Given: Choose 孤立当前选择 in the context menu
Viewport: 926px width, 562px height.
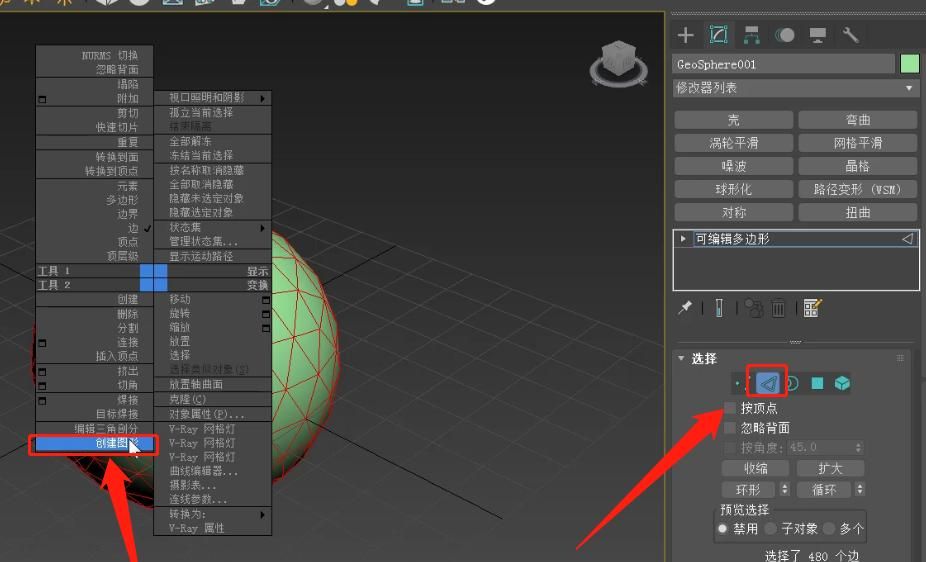Looking at the screenshot, I should (x=213, y=112).
